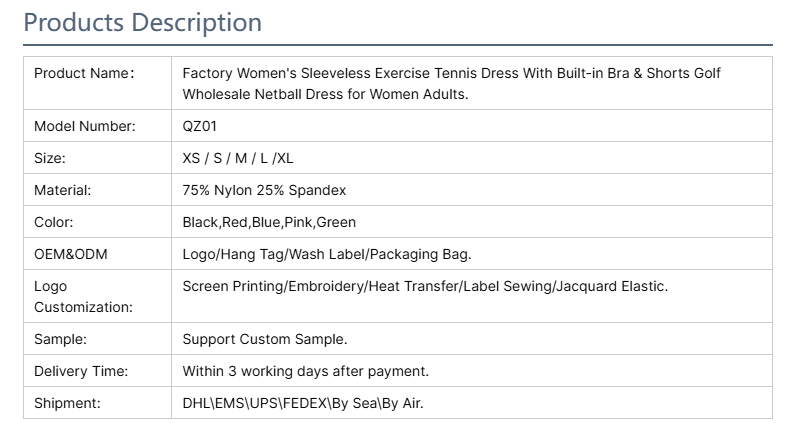Click the tennis dress product name text
This screenshot has height=423, width=811.
(451, 84)
